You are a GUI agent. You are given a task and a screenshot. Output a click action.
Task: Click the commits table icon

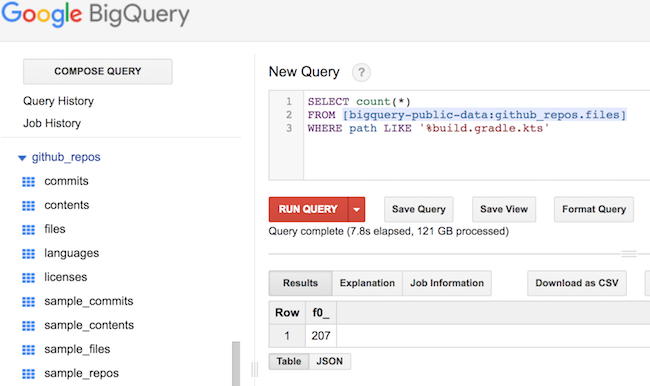[x=28, y=182]
